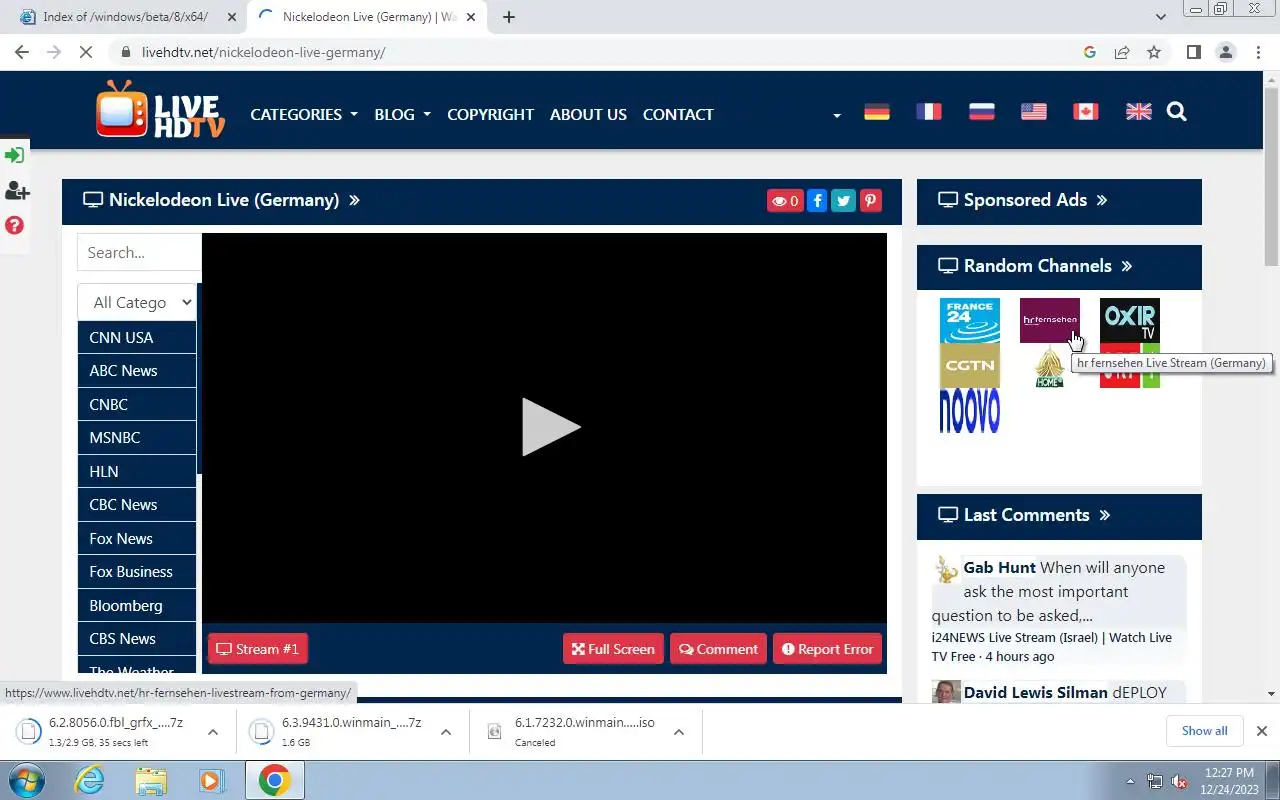Open COPYRIGHT page

point(490,114)
